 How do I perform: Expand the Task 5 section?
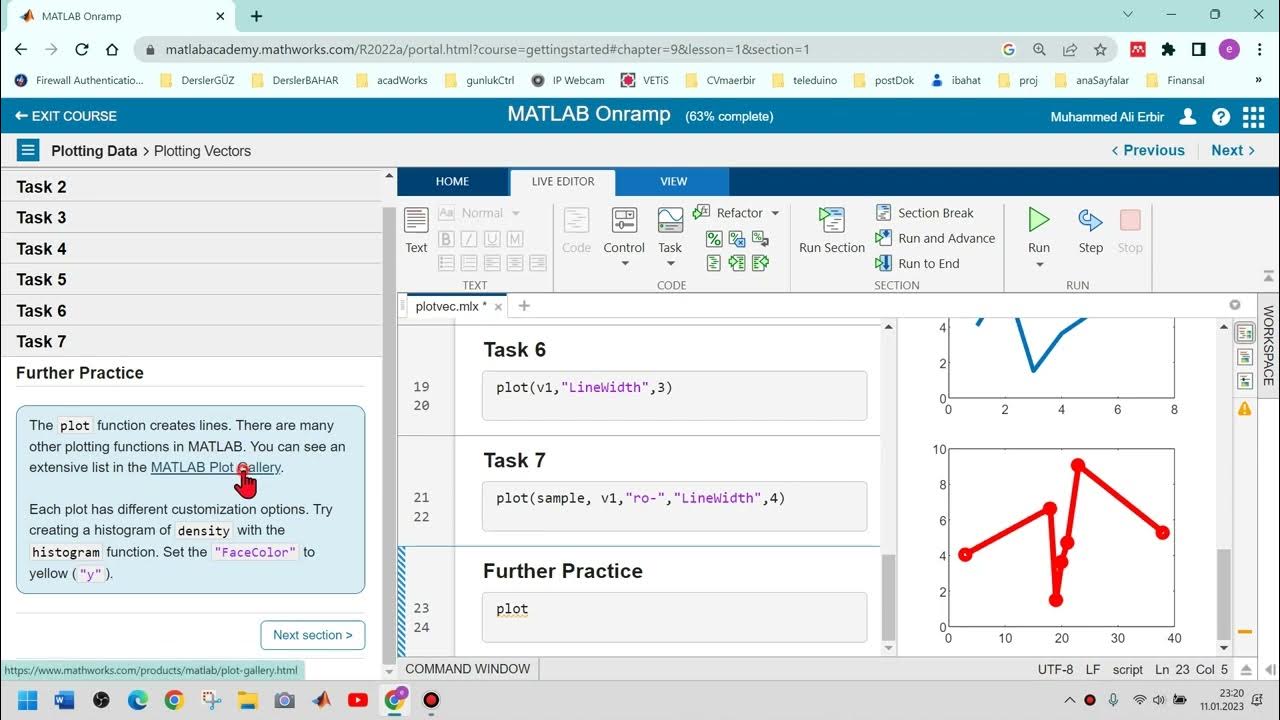(191, 279)
